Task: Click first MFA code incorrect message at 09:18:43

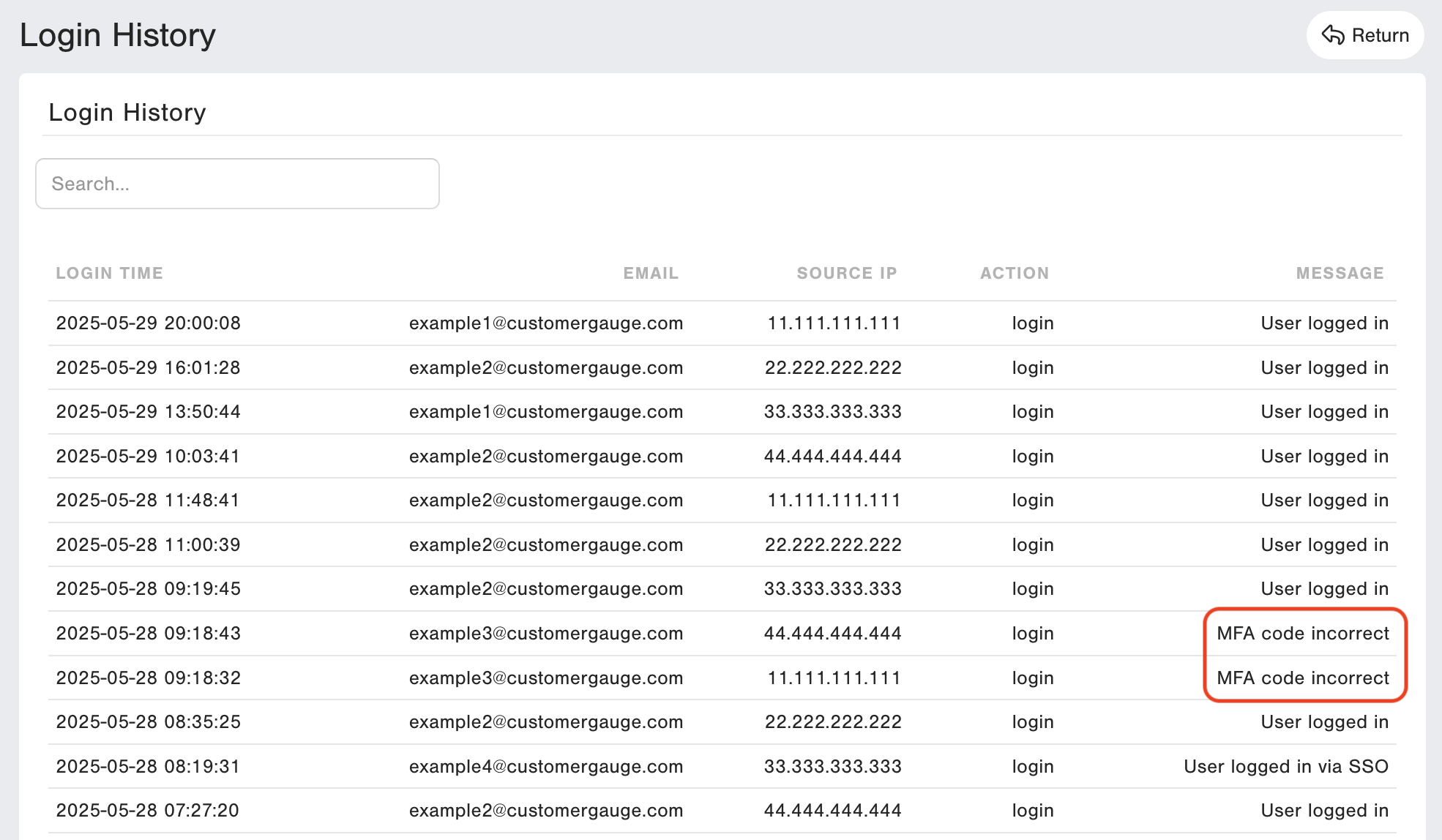Action: [x=1302, y=633]
